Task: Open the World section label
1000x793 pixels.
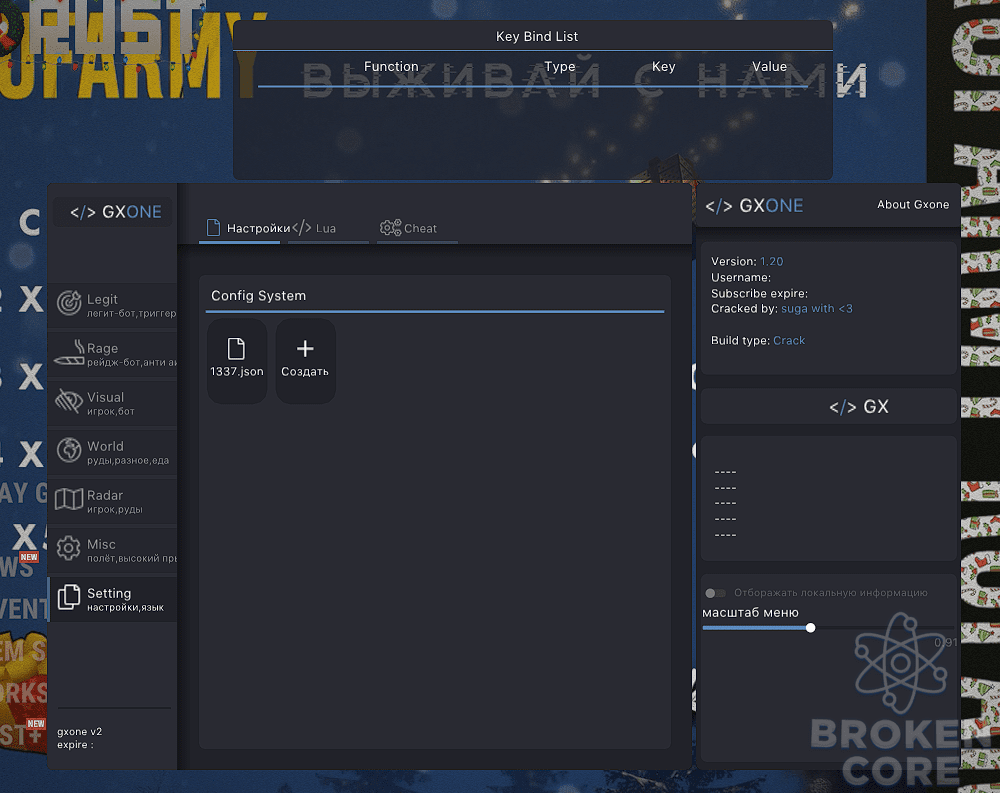Action: coord(105,446)
